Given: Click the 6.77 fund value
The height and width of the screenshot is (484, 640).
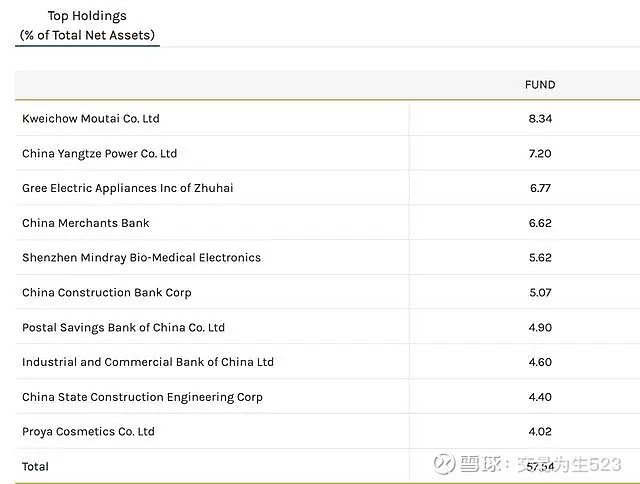Looking at the screenshot, I should pyautogui.click(x=540, y=188).
